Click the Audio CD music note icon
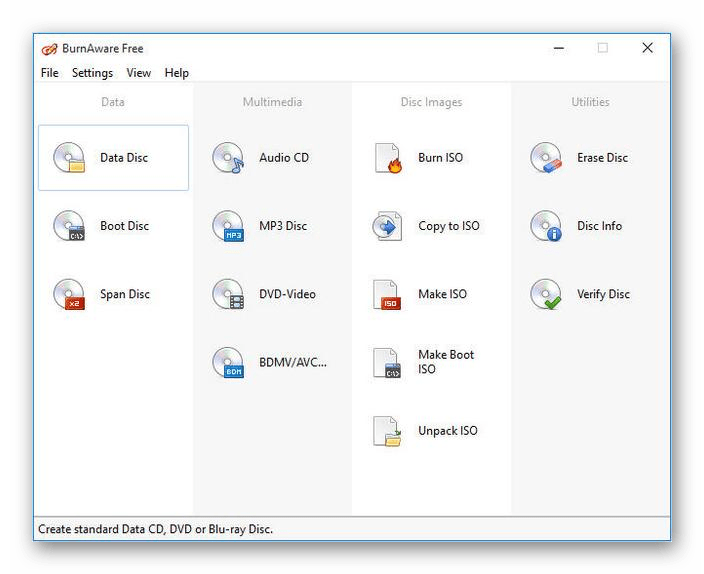The height and width of the screenshot is (574, 704). pyautogui.click(x=228, y=158)
